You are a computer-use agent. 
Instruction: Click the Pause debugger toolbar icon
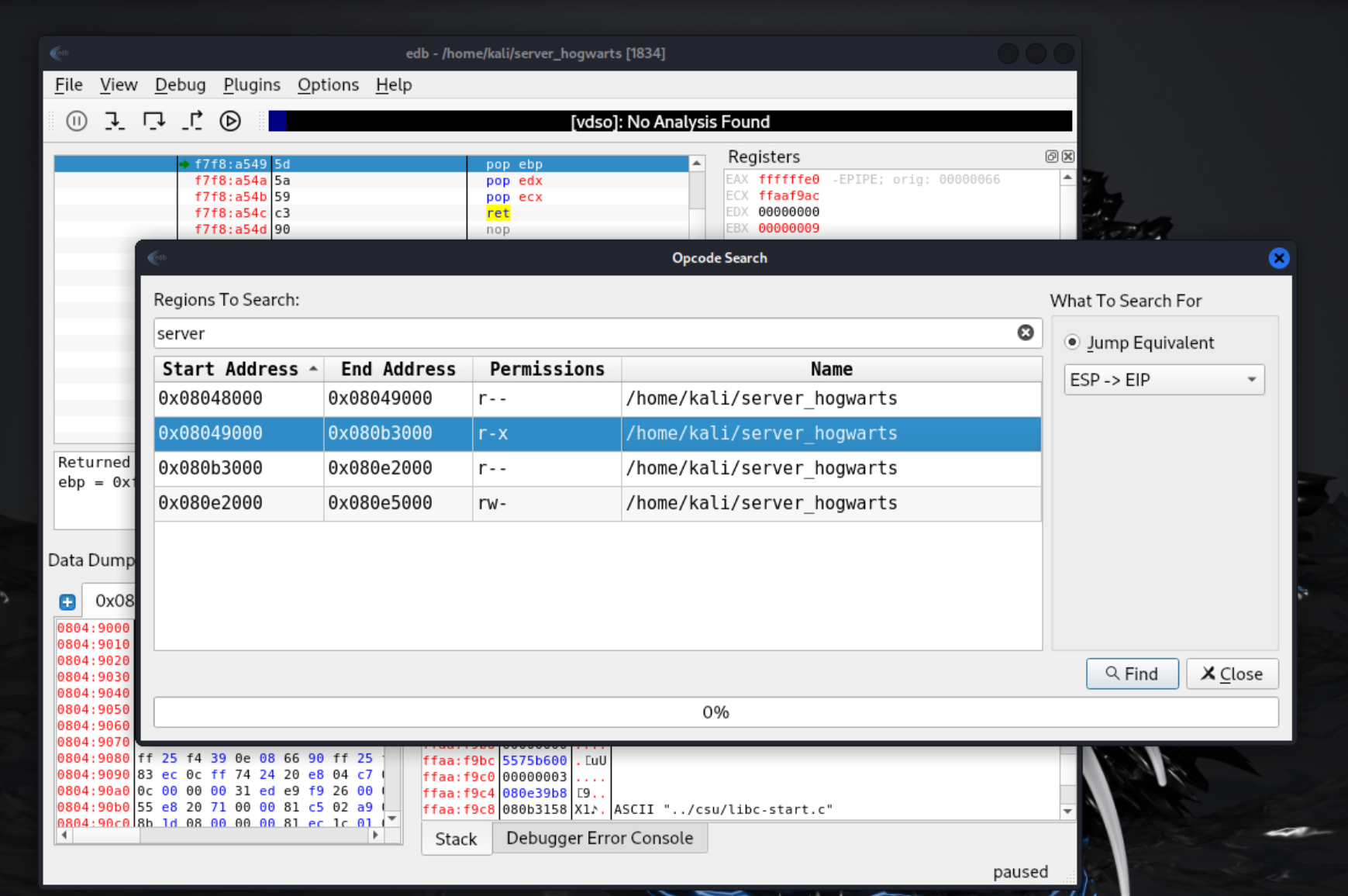76,121
